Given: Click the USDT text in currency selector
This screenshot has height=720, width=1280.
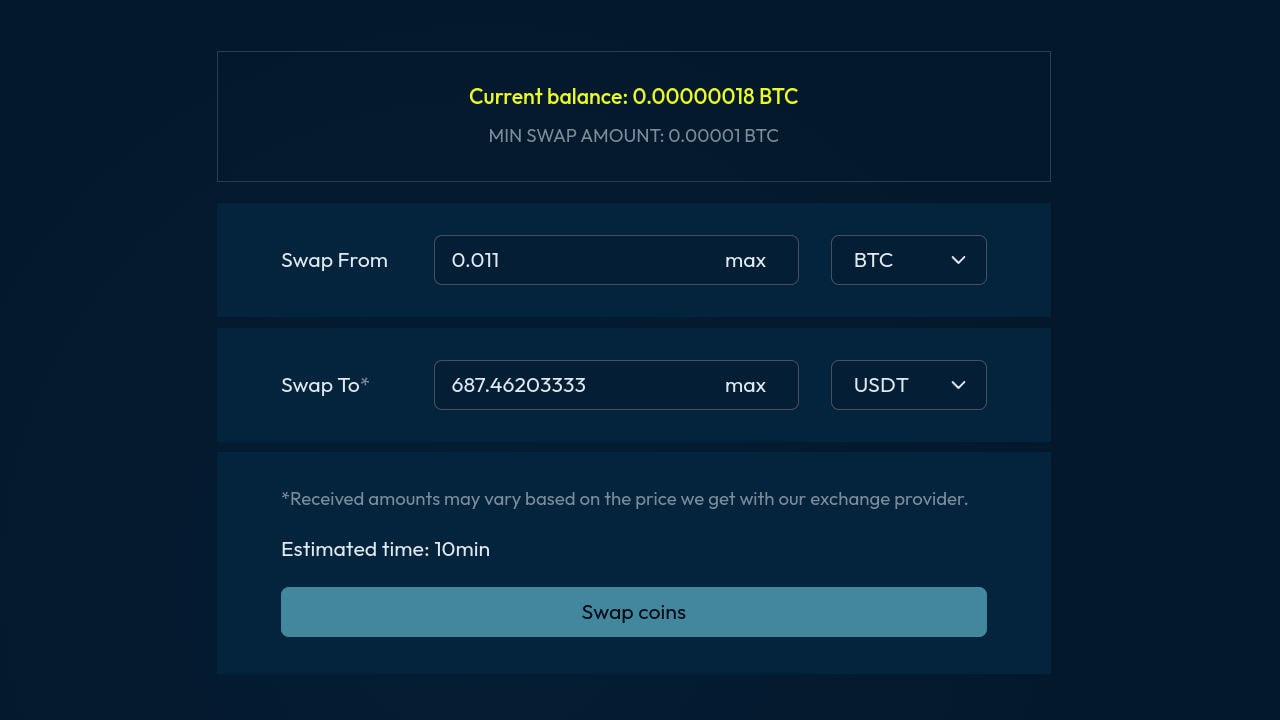Looking at the screenshot, I should [x=881, y=385].
